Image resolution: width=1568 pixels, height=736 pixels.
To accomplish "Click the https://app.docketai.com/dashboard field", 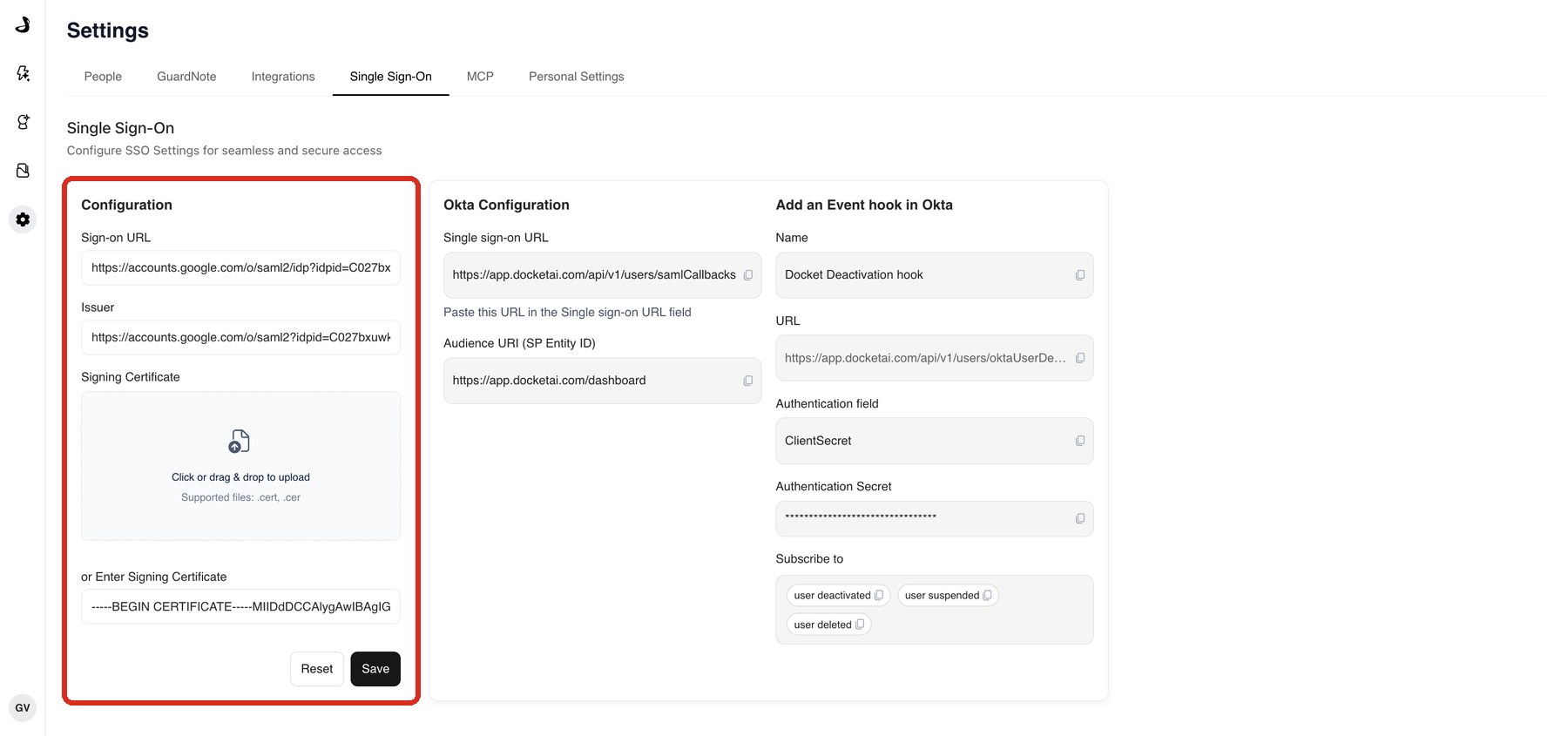I will pos(603,381).
